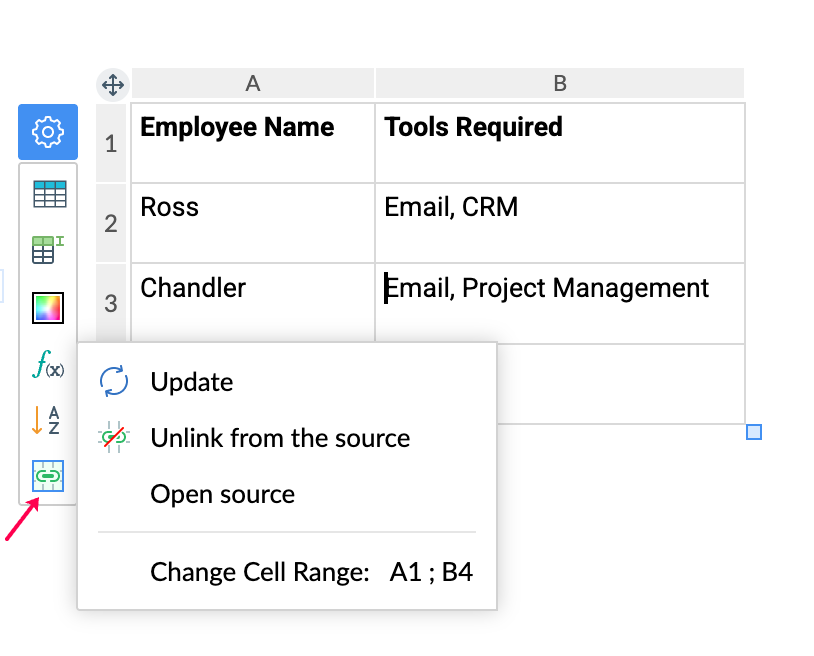Open the table design icon
The width and height of the screenshot is (814, 656).
click(49, 194)
